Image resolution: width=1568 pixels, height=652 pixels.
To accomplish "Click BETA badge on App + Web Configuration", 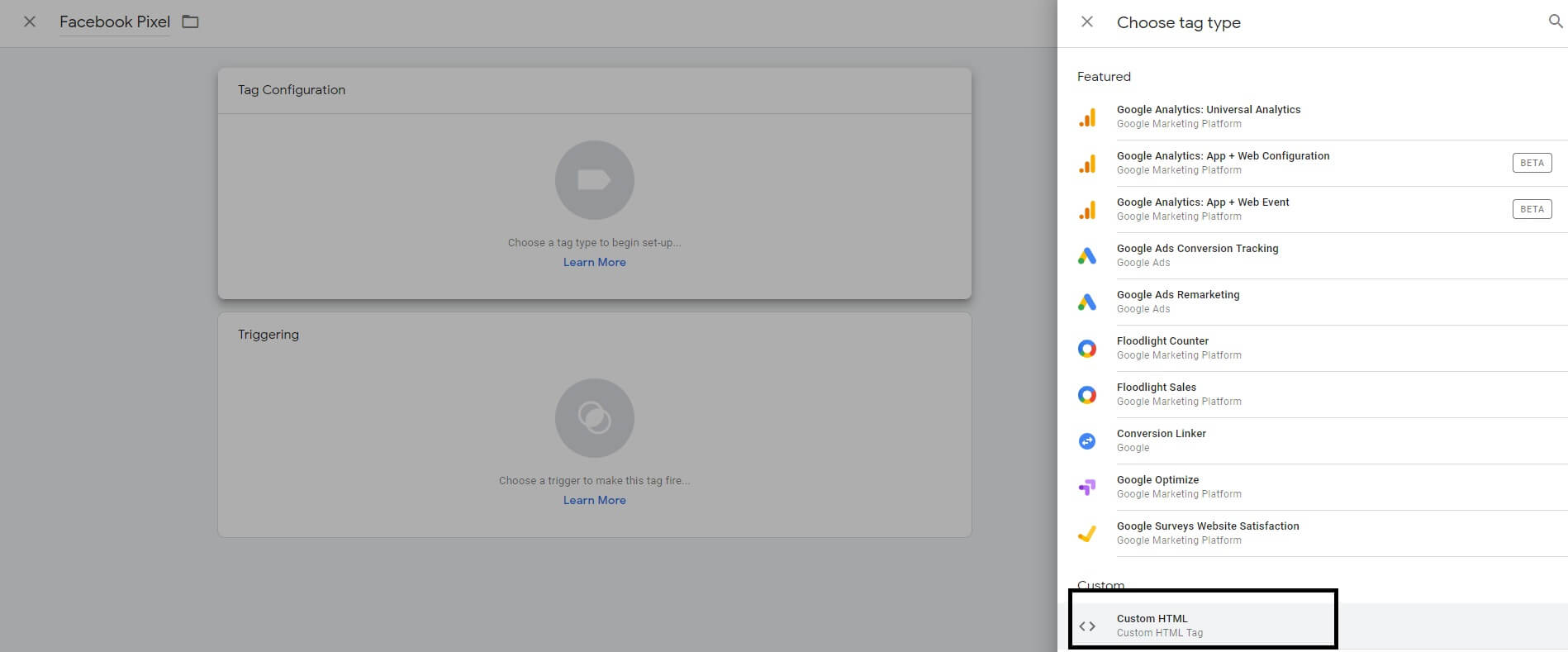I will coord(1532,163).
